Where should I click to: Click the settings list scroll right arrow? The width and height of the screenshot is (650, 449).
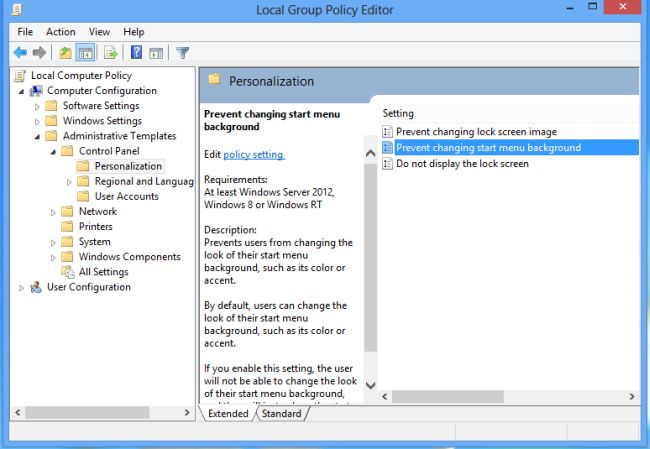click(x=632, y=397)
